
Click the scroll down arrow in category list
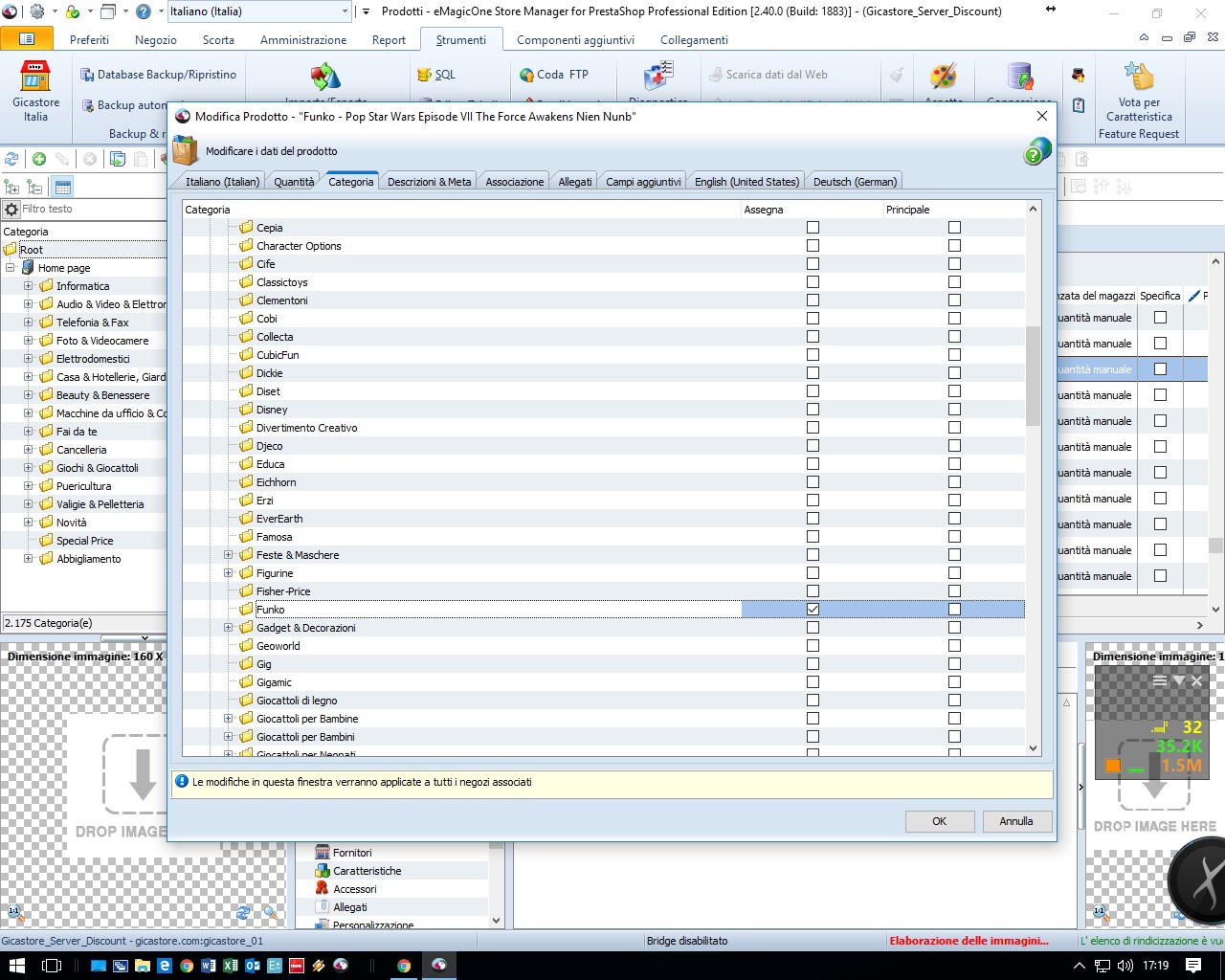[1033, 748]
